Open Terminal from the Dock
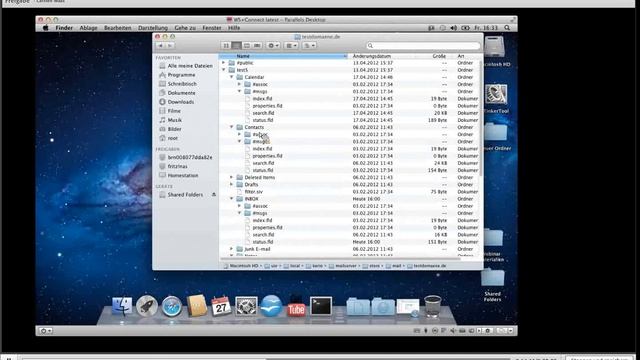 pyautogui.click(x=321, y=306)
